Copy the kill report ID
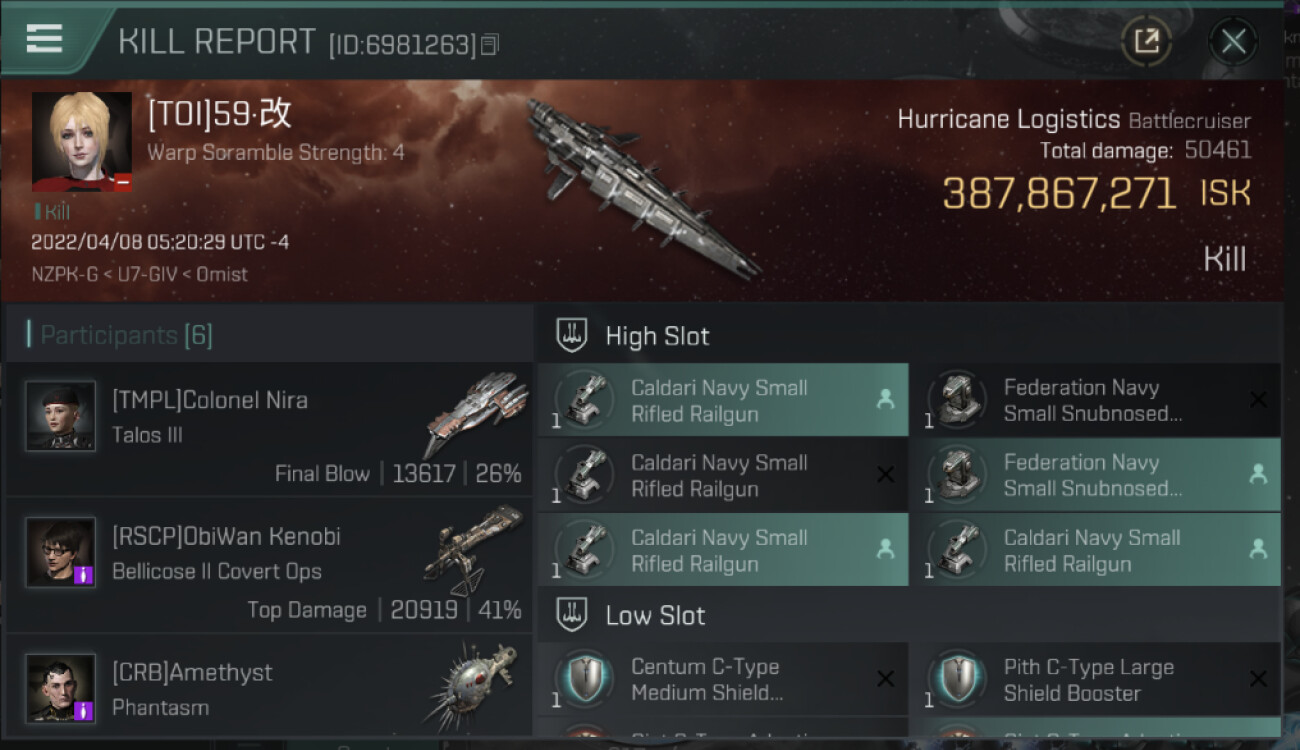This screenshot has height=750, width=1300. (489, 45)
